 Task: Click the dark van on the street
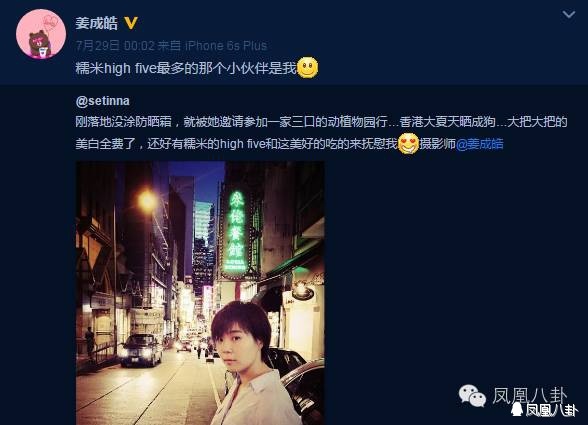click(142, 350)
